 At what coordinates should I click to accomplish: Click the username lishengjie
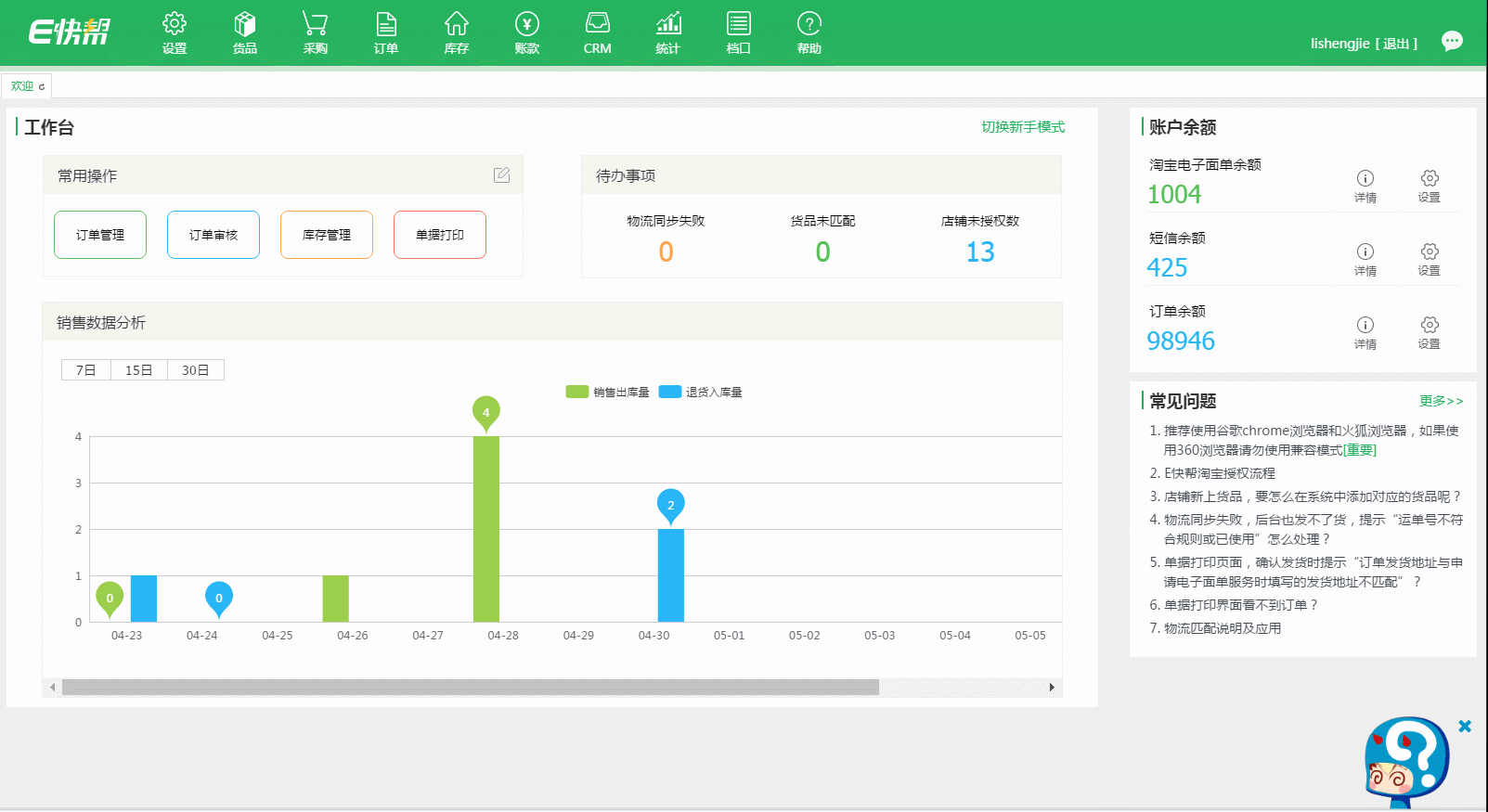pyautogui.click(x=1339, y=44)
